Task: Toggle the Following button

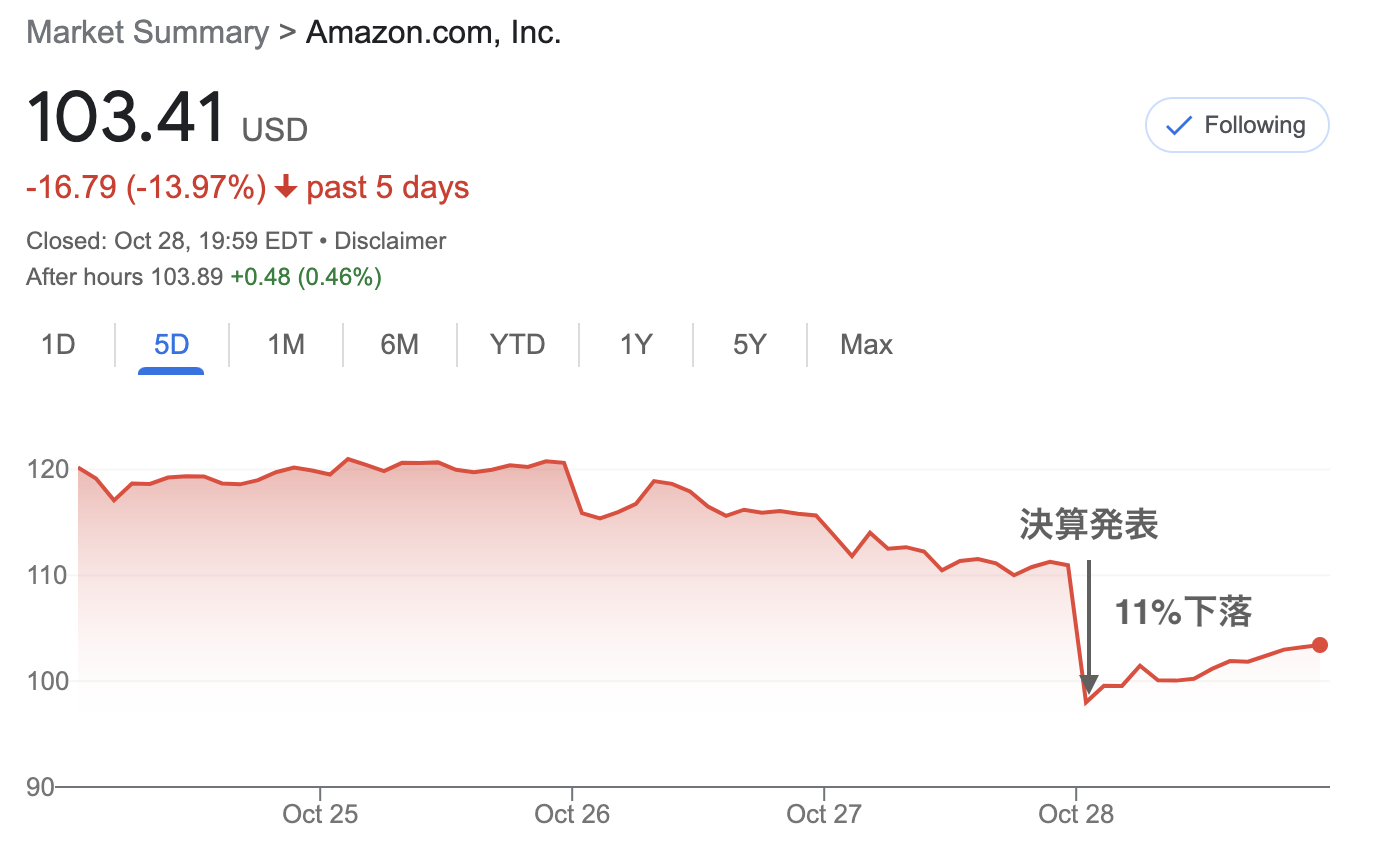Action: pyautogui.click(x=1237, y=125)
